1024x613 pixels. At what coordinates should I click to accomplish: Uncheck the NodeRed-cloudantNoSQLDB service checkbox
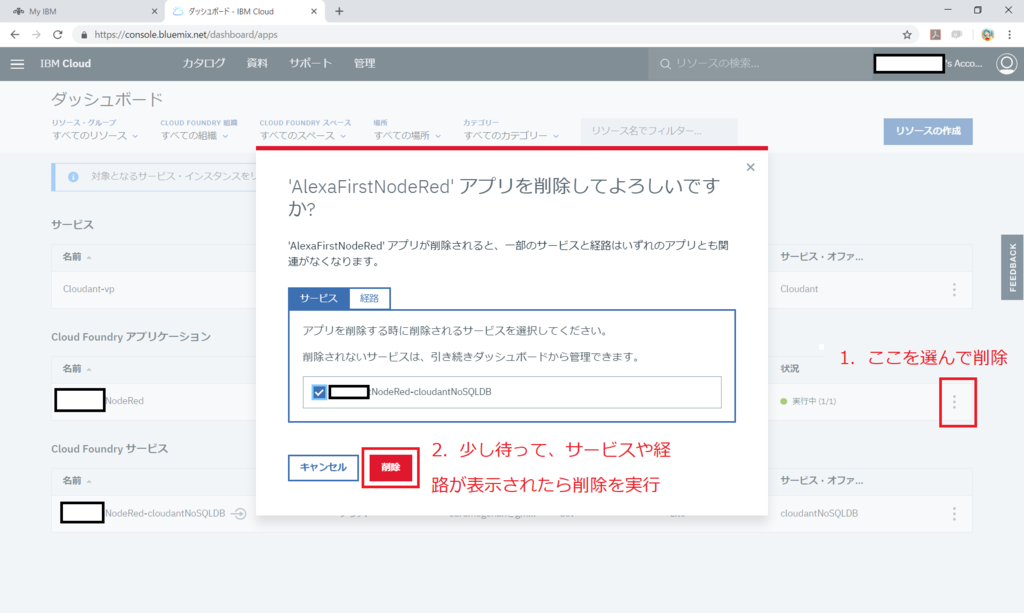click(319, 392)
